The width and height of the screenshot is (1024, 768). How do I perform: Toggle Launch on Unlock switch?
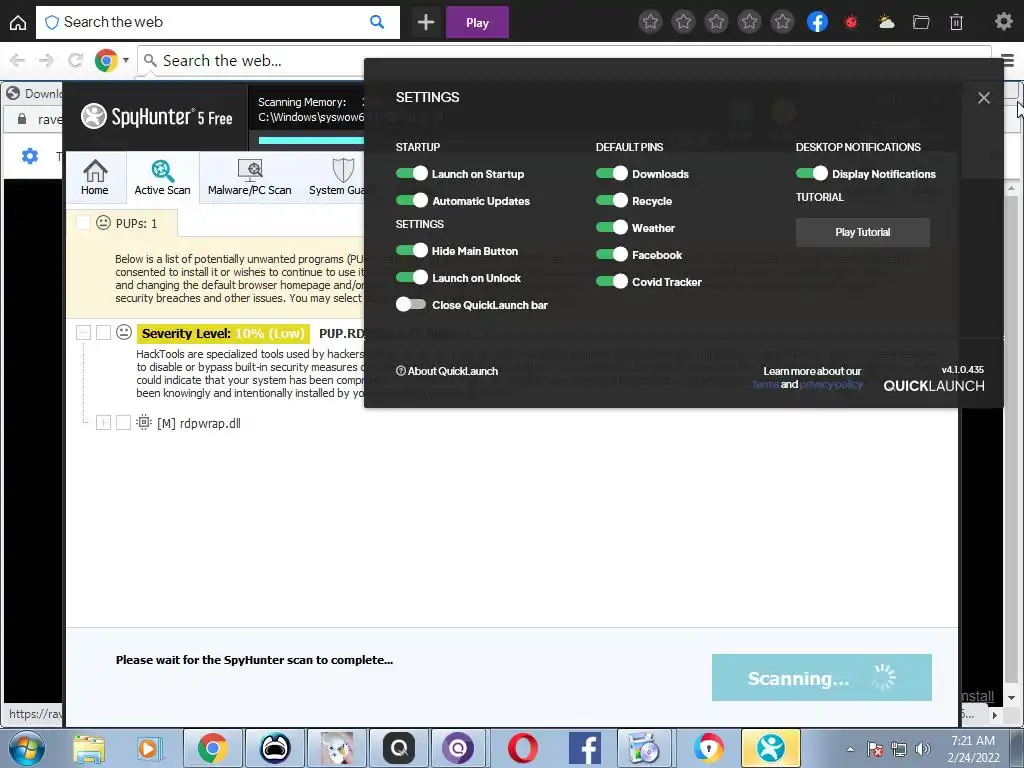click(411, 278)
